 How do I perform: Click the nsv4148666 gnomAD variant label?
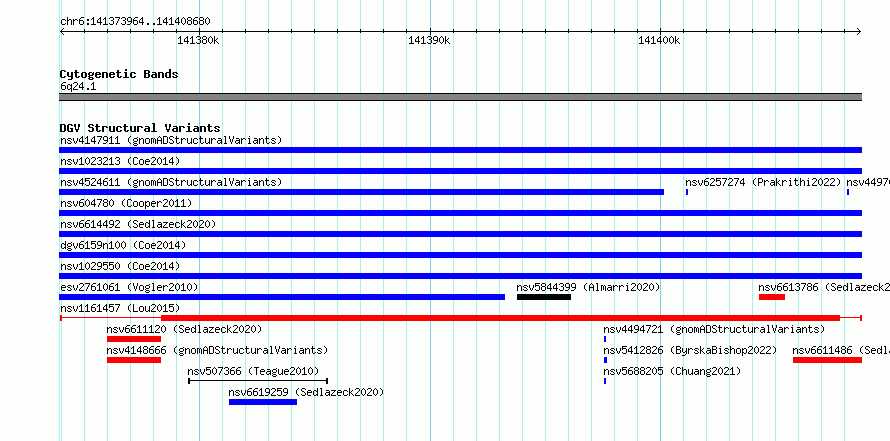pyautogui.click(x=217, y=350)
